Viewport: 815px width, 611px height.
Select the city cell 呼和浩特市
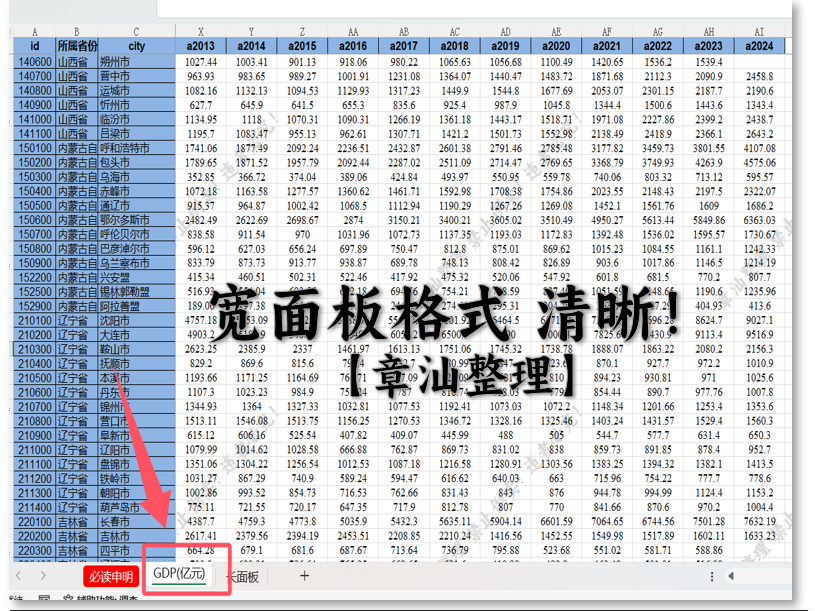(x=137, y=148)
